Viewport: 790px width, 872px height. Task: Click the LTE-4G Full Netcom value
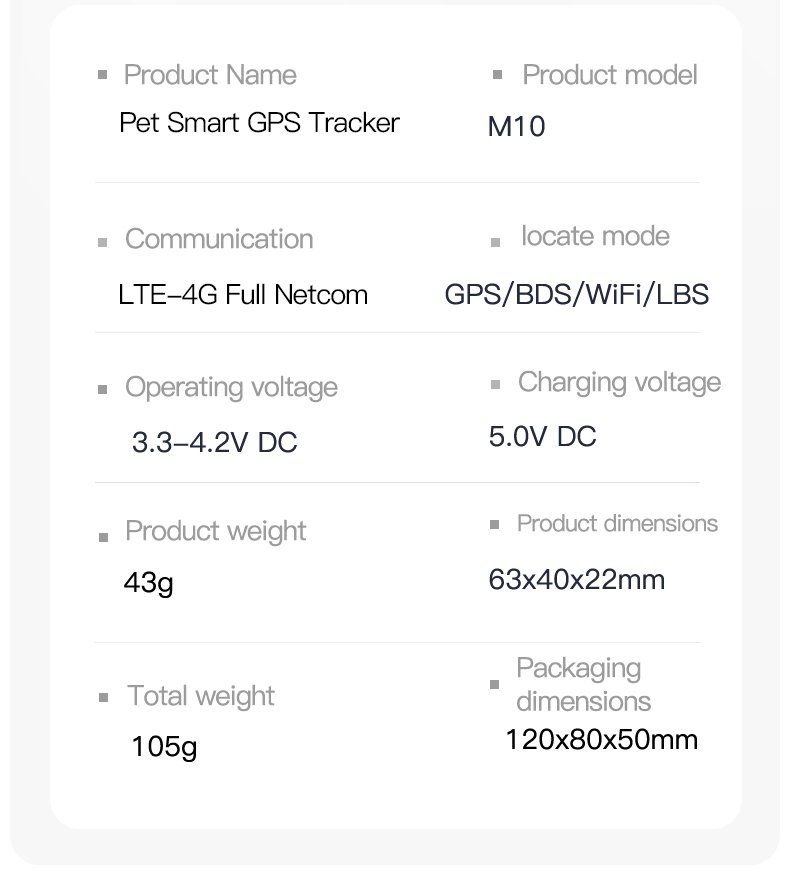point(243,295)
